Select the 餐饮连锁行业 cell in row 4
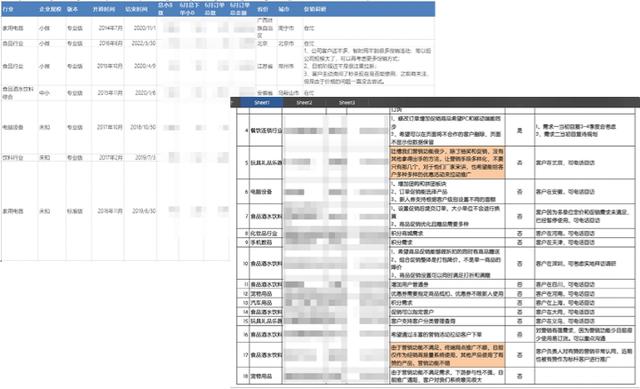640x389 pixels. 266,130
